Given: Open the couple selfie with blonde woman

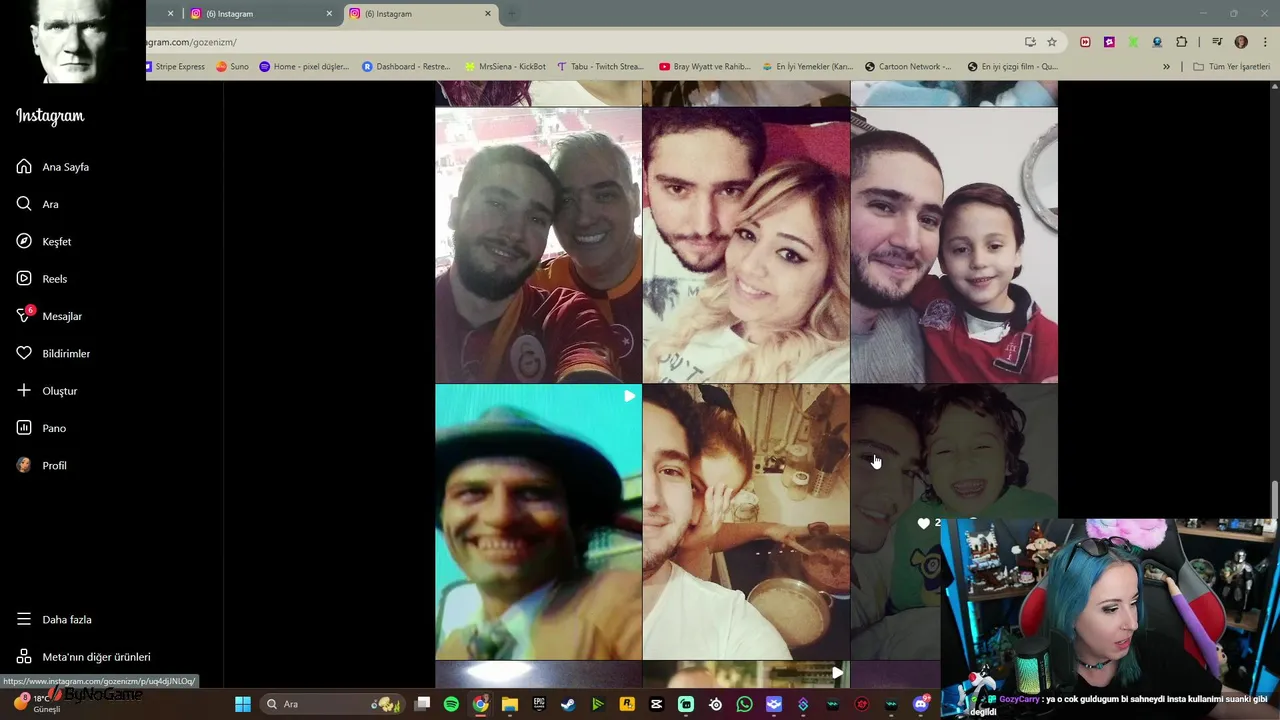Looking at the screenshot, I should coord(746,245).
